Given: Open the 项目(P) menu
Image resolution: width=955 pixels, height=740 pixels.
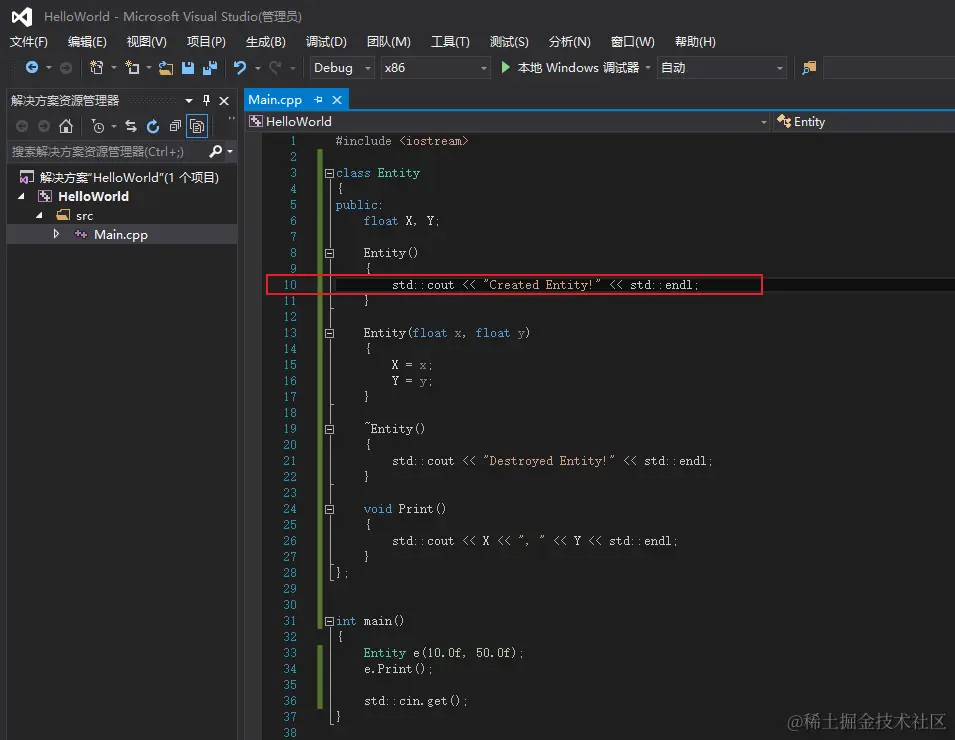Looking at the screenshot, I should click(x=206, y=41).
